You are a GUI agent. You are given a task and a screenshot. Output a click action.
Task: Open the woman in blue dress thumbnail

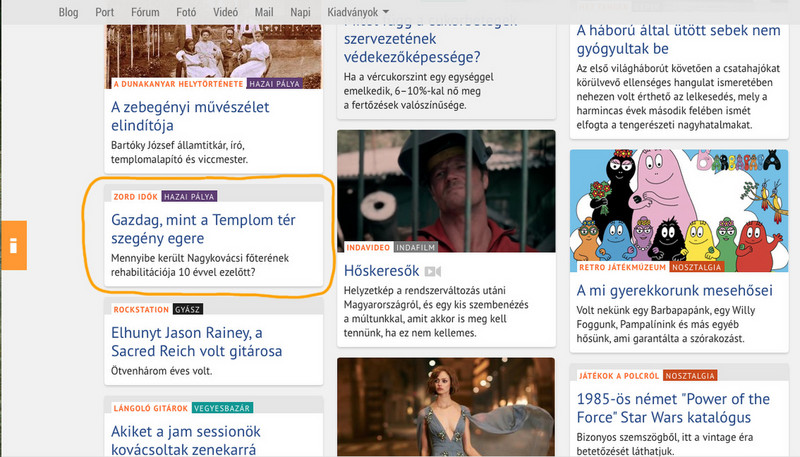[446, 407]
